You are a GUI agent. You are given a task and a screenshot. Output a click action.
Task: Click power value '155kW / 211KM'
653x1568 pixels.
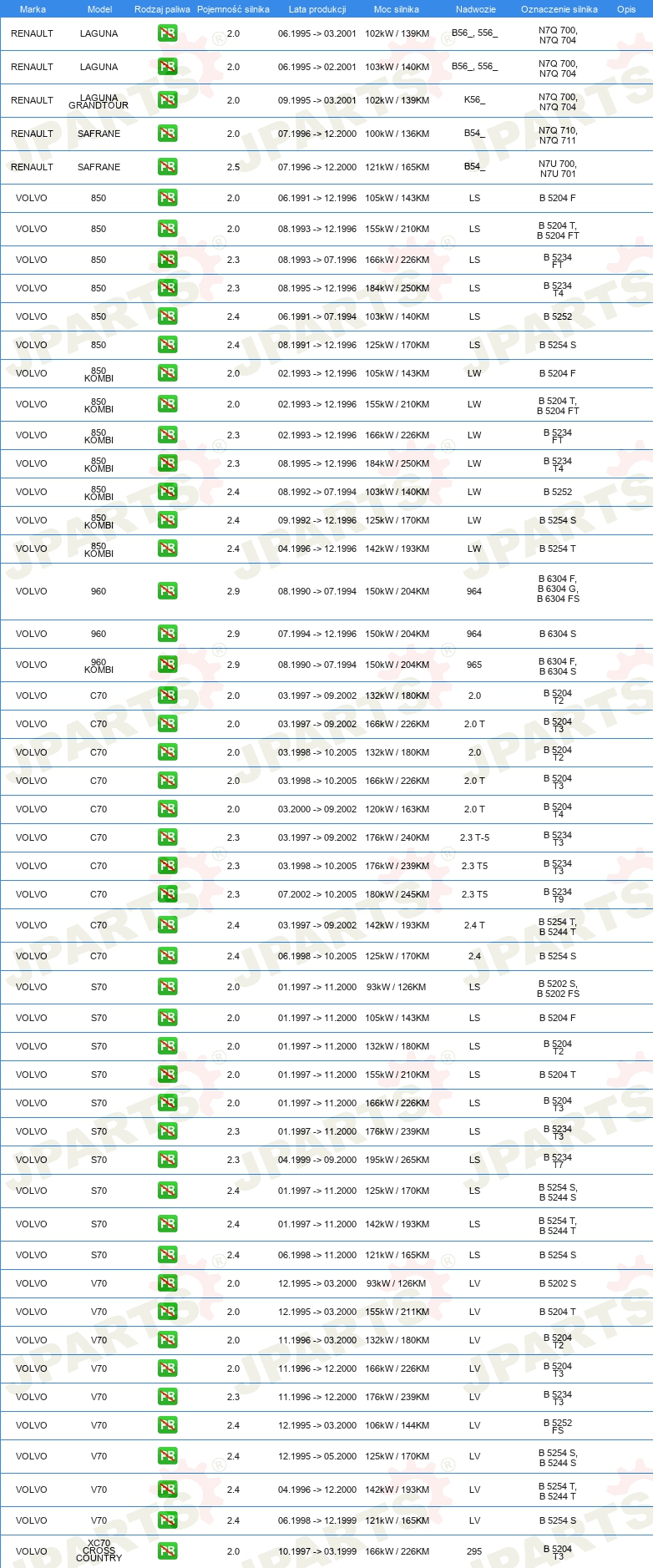397,1312
